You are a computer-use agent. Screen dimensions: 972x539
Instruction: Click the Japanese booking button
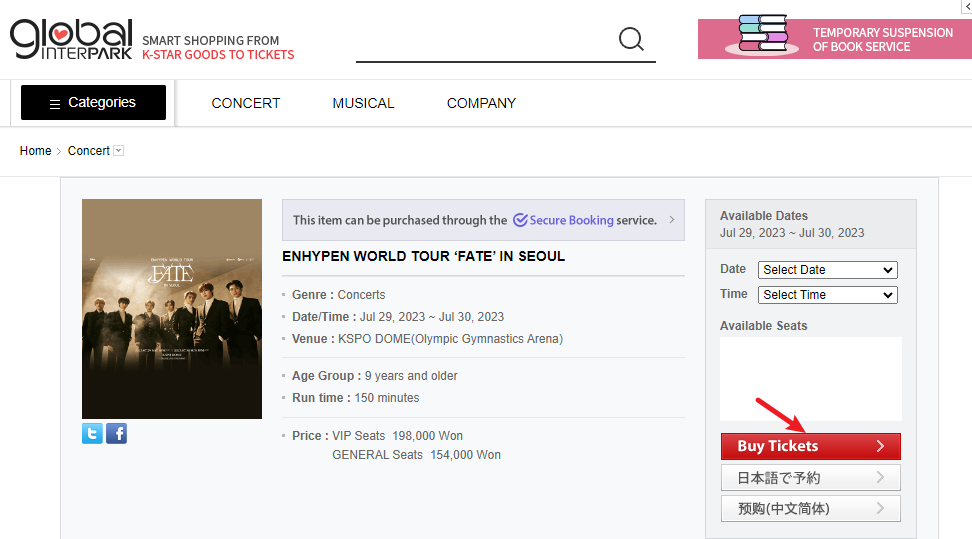coord(810,478)
